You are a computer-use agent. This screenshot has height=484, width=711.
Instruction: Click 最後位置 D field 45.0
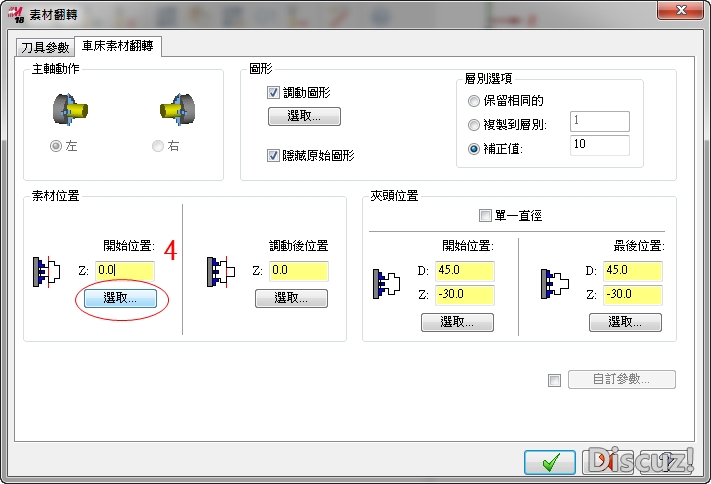(x=633, y=271)
